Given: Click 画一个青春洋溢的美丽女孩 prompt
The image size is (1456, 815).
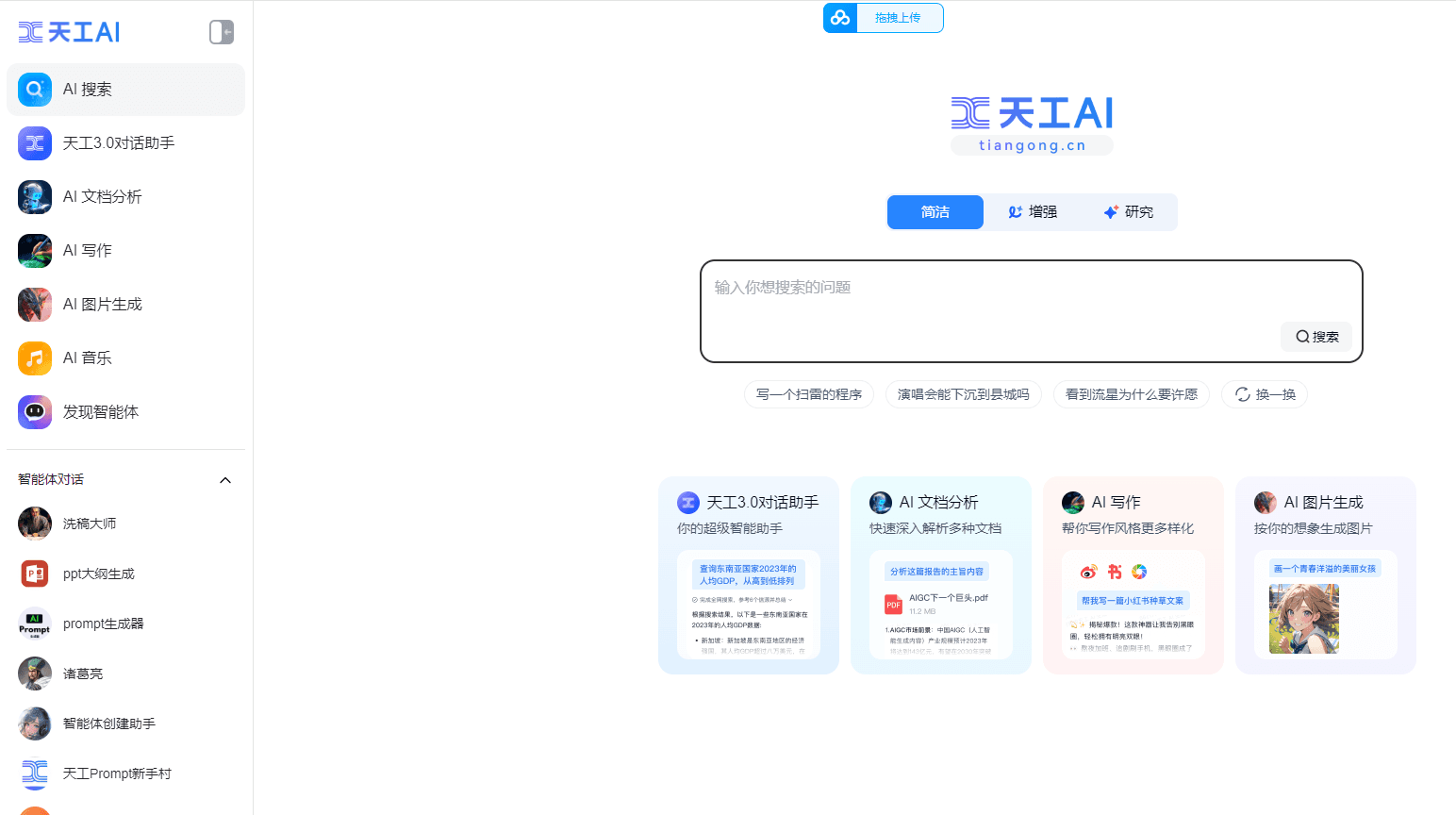Looking at the screenshot, I should (x=1325, y=569).
